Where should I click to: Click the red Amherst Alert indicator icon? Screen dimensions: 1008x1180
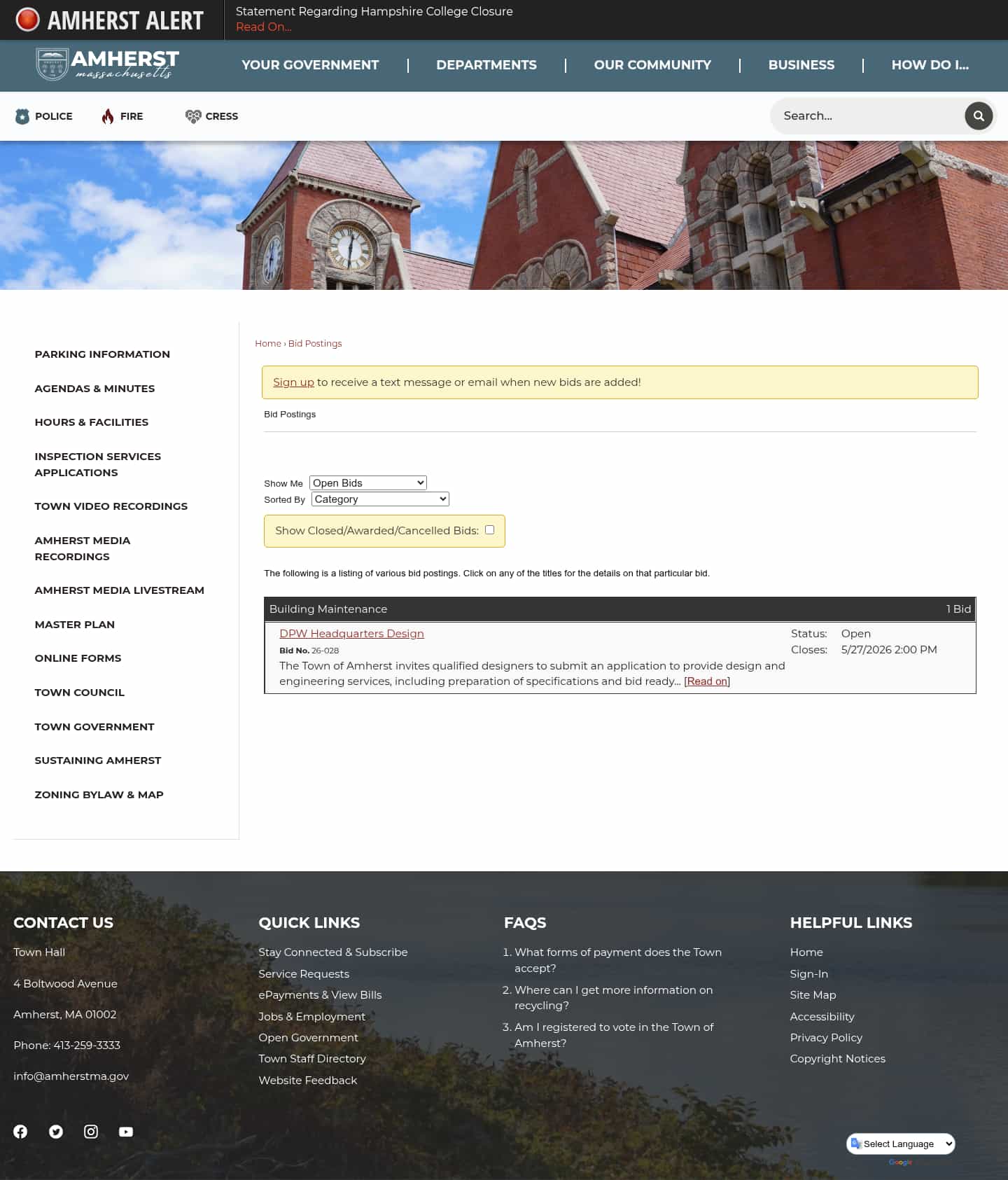pos(27,20)
